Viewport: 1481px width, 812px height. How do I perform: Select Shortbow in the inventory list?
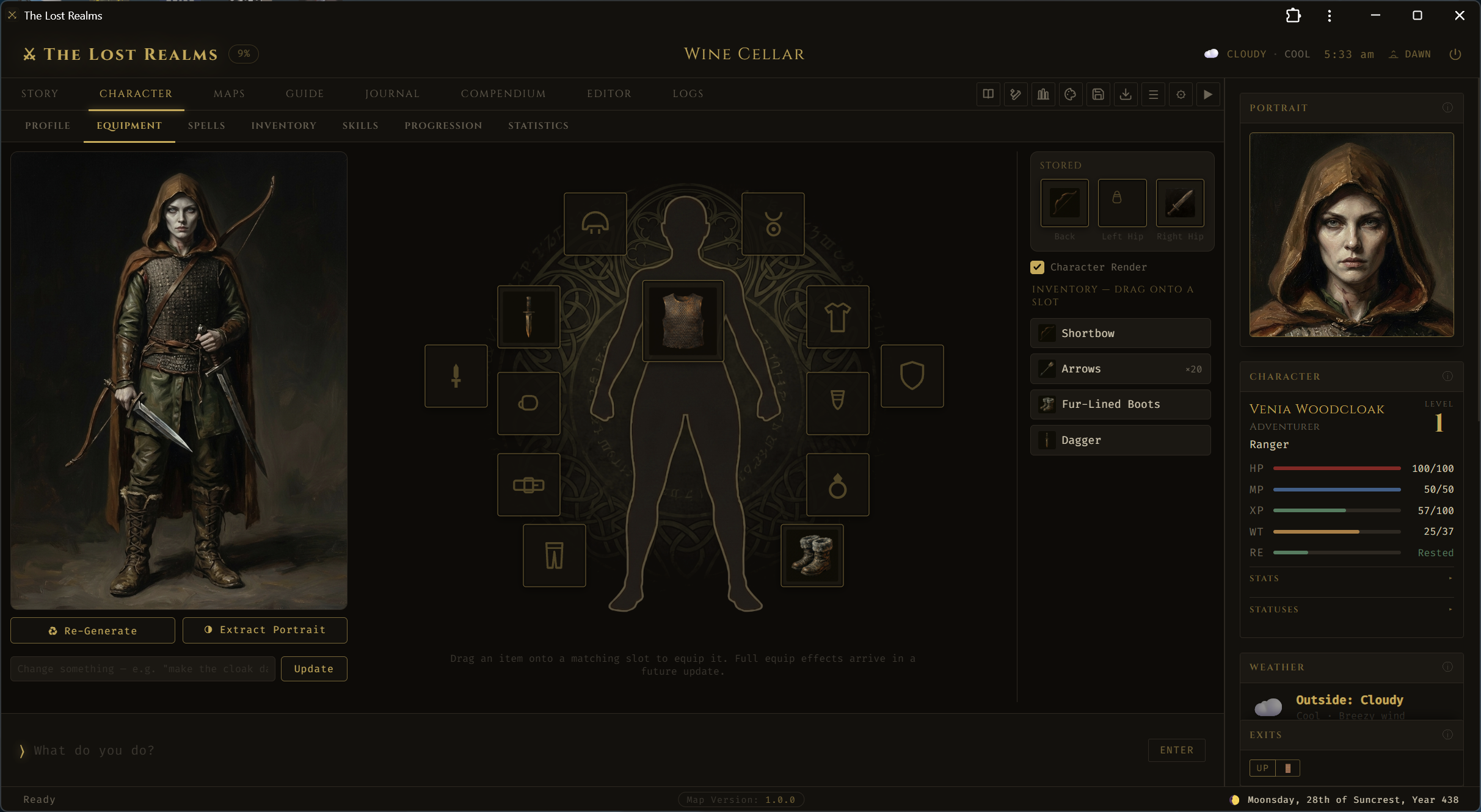pyautogui.click(x=1121, y=333)
